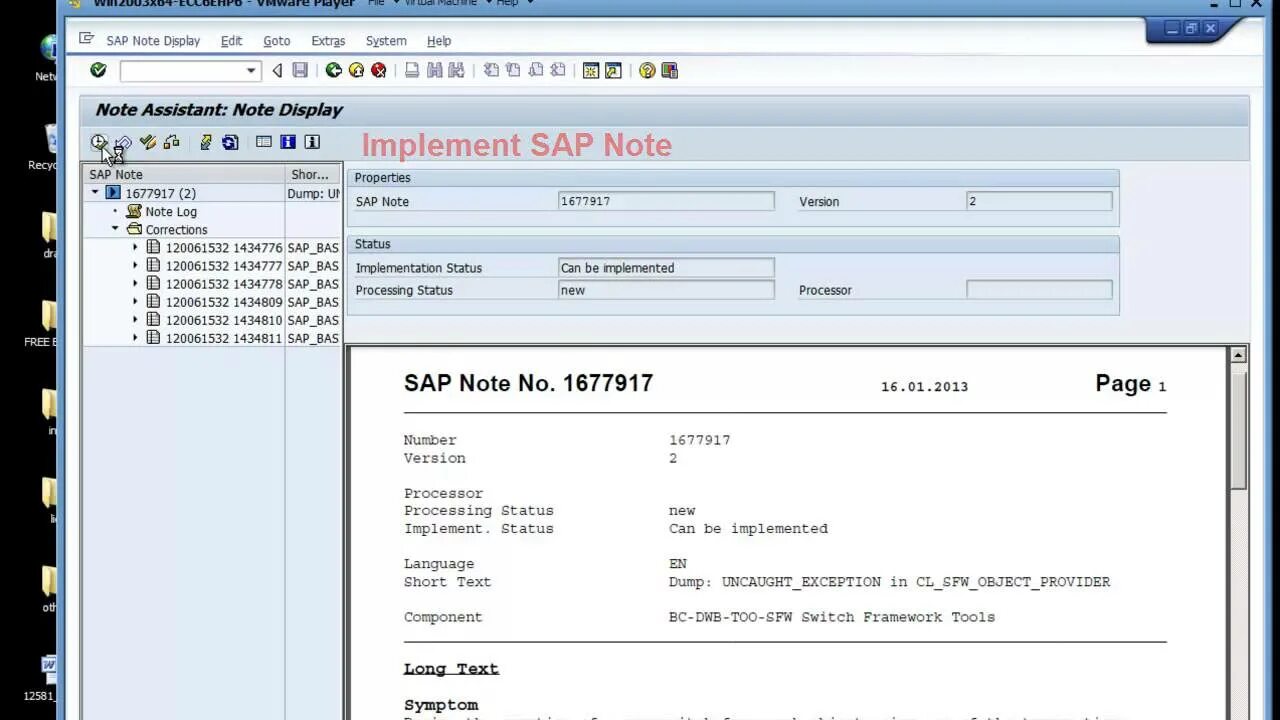Screen dimensions: 1280x720
Task: Open the Goto menu
Action: pyautogui.click(x=277, y=41)
